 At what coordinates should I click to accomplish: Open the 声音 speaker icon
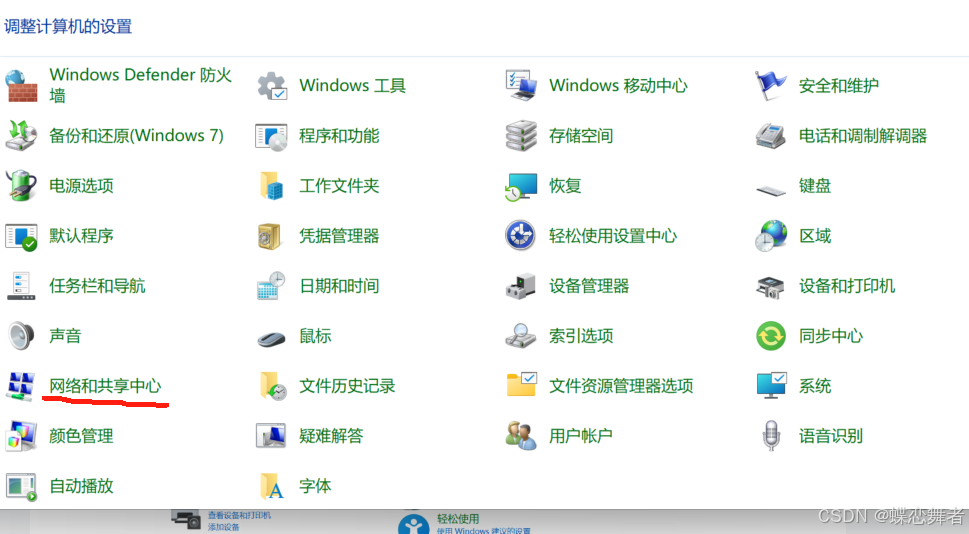pyautogui.click(x=21, y=336)
